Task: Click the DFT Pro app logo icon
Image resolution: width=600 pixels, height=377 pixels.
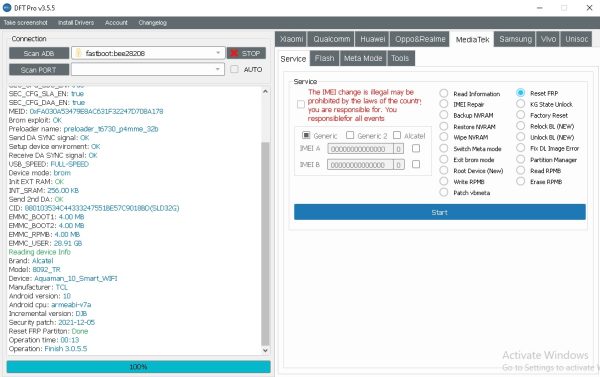Action: pos(7,8)
